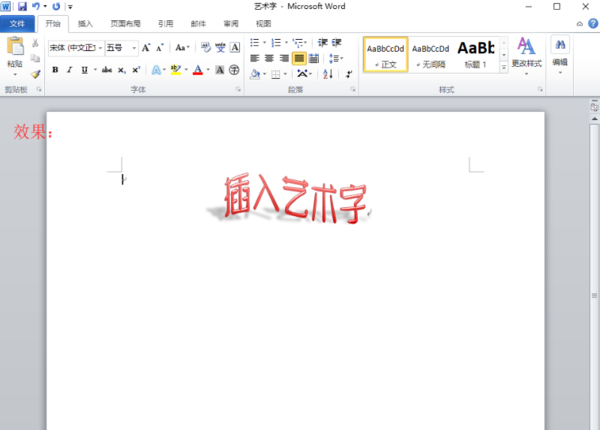Apply character border icon
Viewport: 600px width, 430px height.
click(235, 47)
